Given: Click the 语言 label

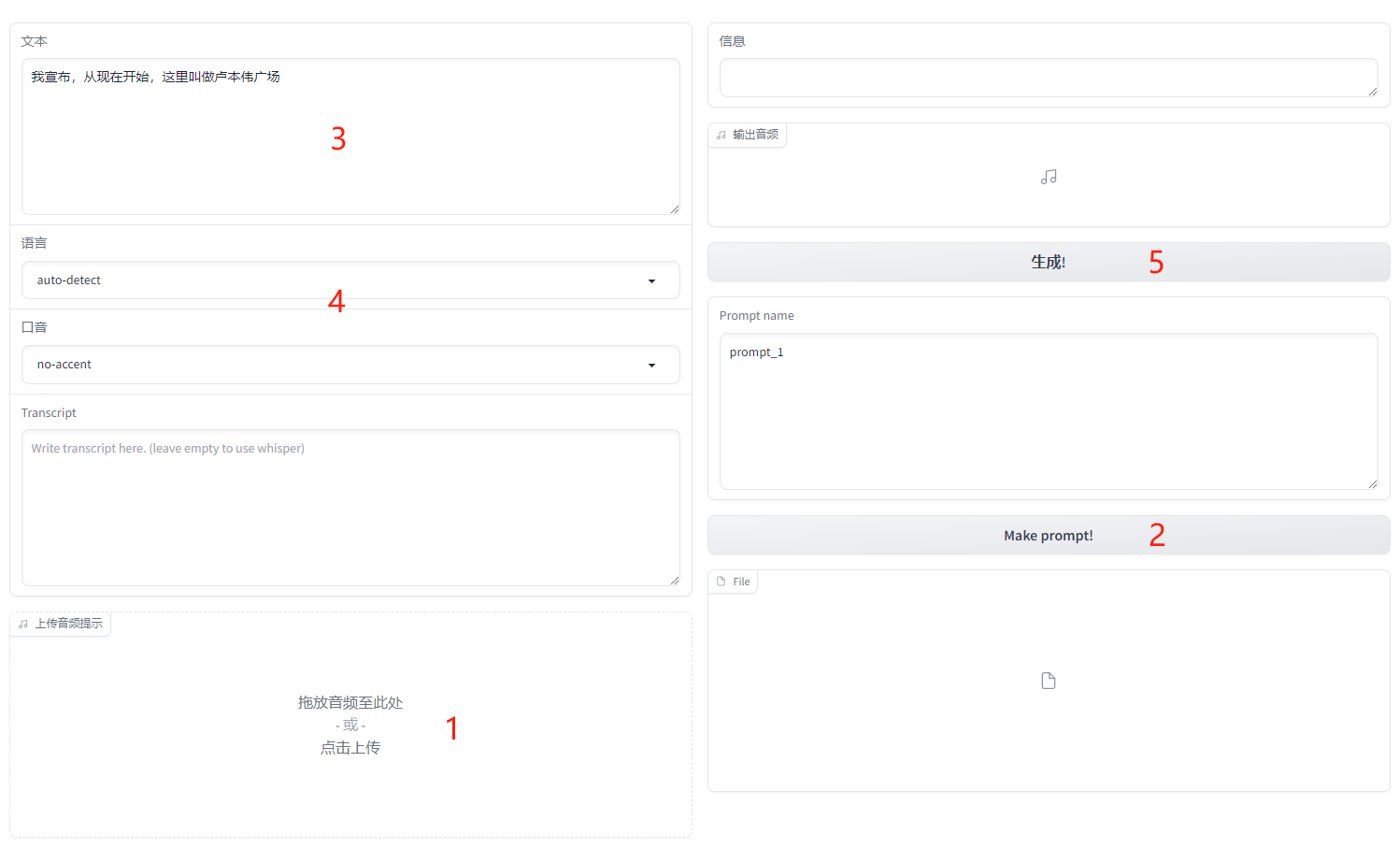Looking at the screenshot, I should pyautogui.click(x=35, y=243).
